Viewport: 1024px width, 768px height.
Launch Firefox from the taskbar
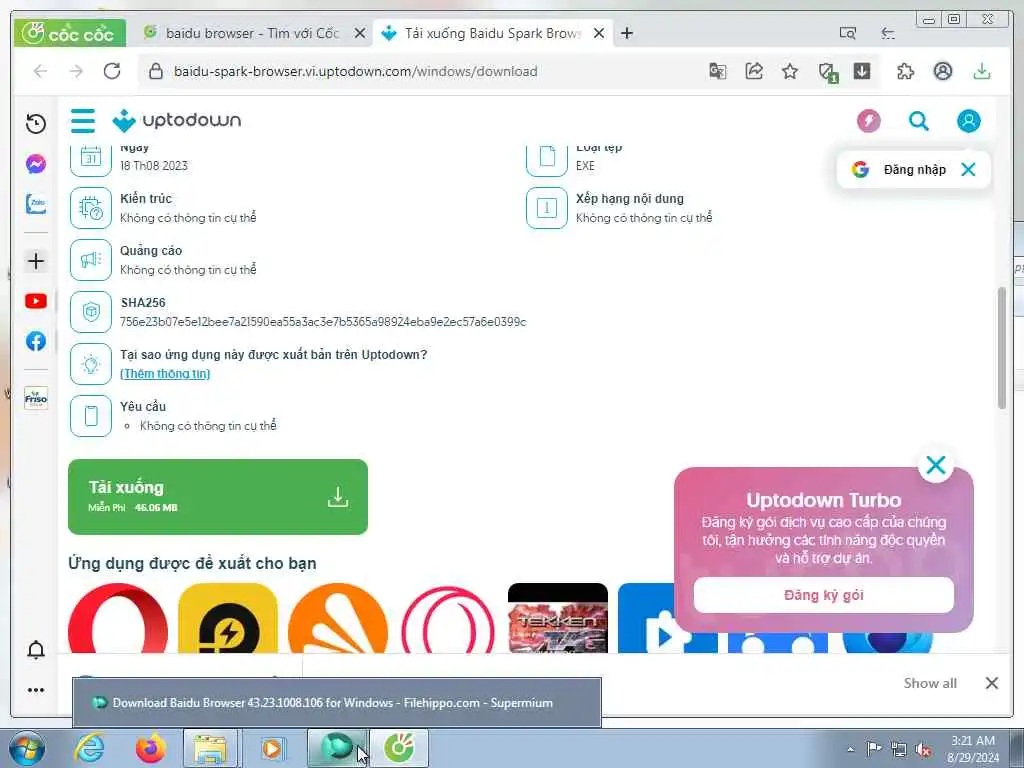click(x=151, y=749)
